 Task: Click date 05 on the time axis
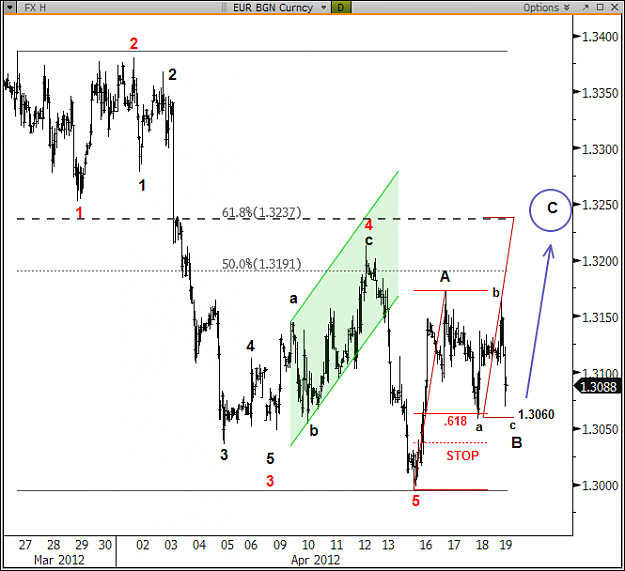(227, 545)
